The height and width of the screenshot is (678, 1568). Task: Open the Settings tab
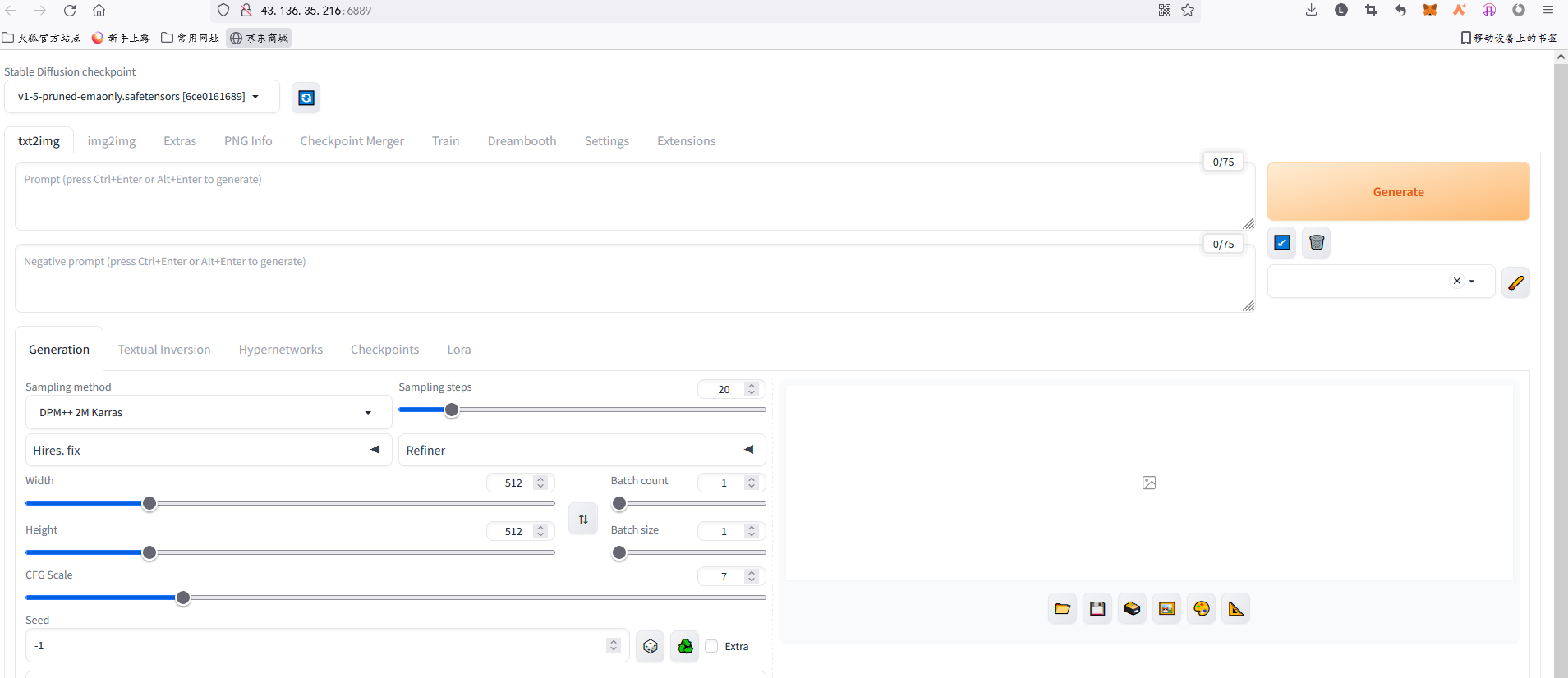pos(607,141)
